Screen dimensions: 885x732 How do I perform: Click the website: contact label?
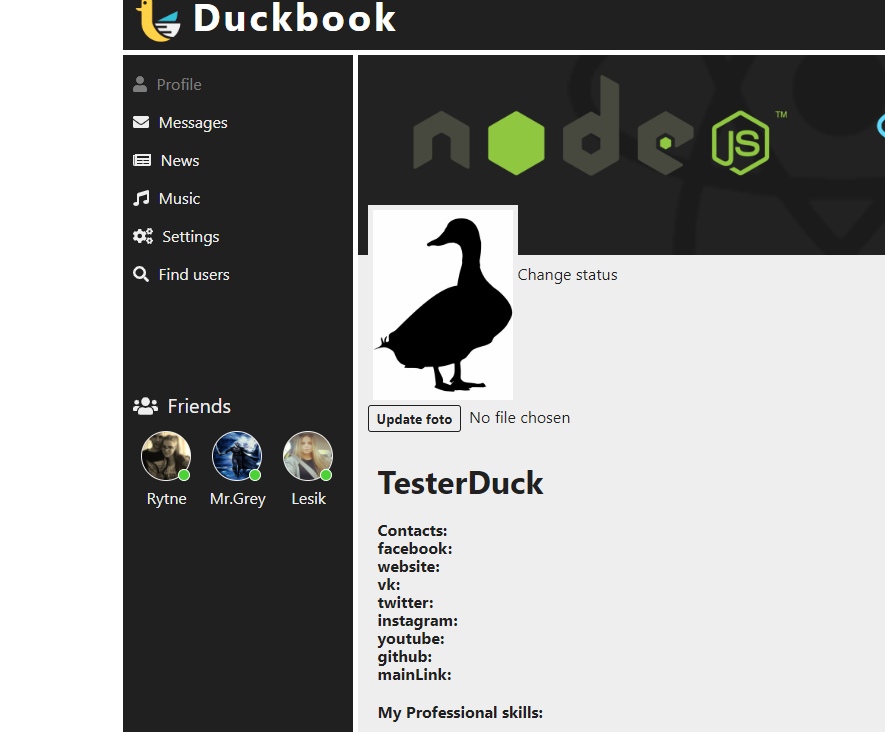[409, 567]
